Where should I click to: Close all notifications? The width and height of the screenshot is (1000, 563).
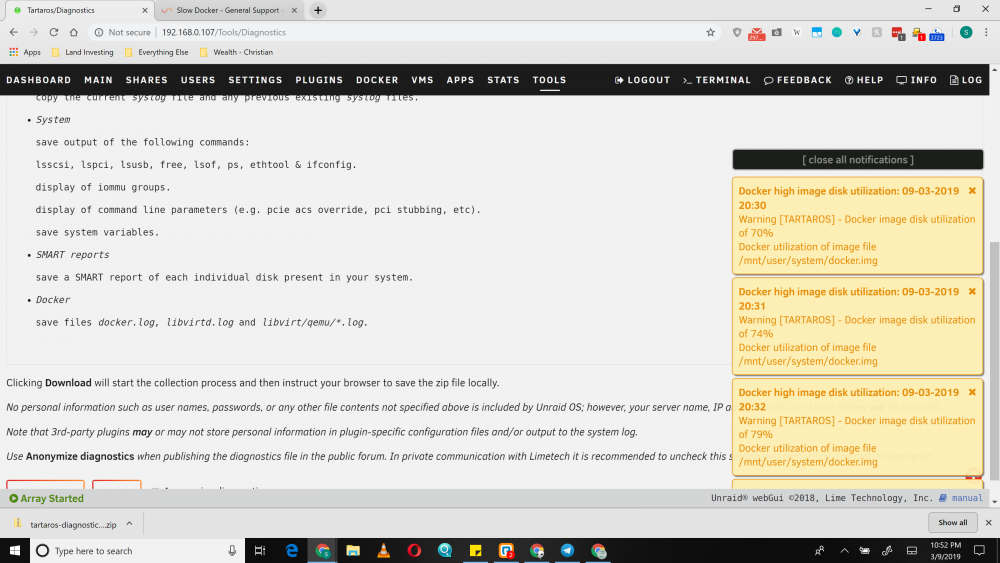[x=858, y=159]
